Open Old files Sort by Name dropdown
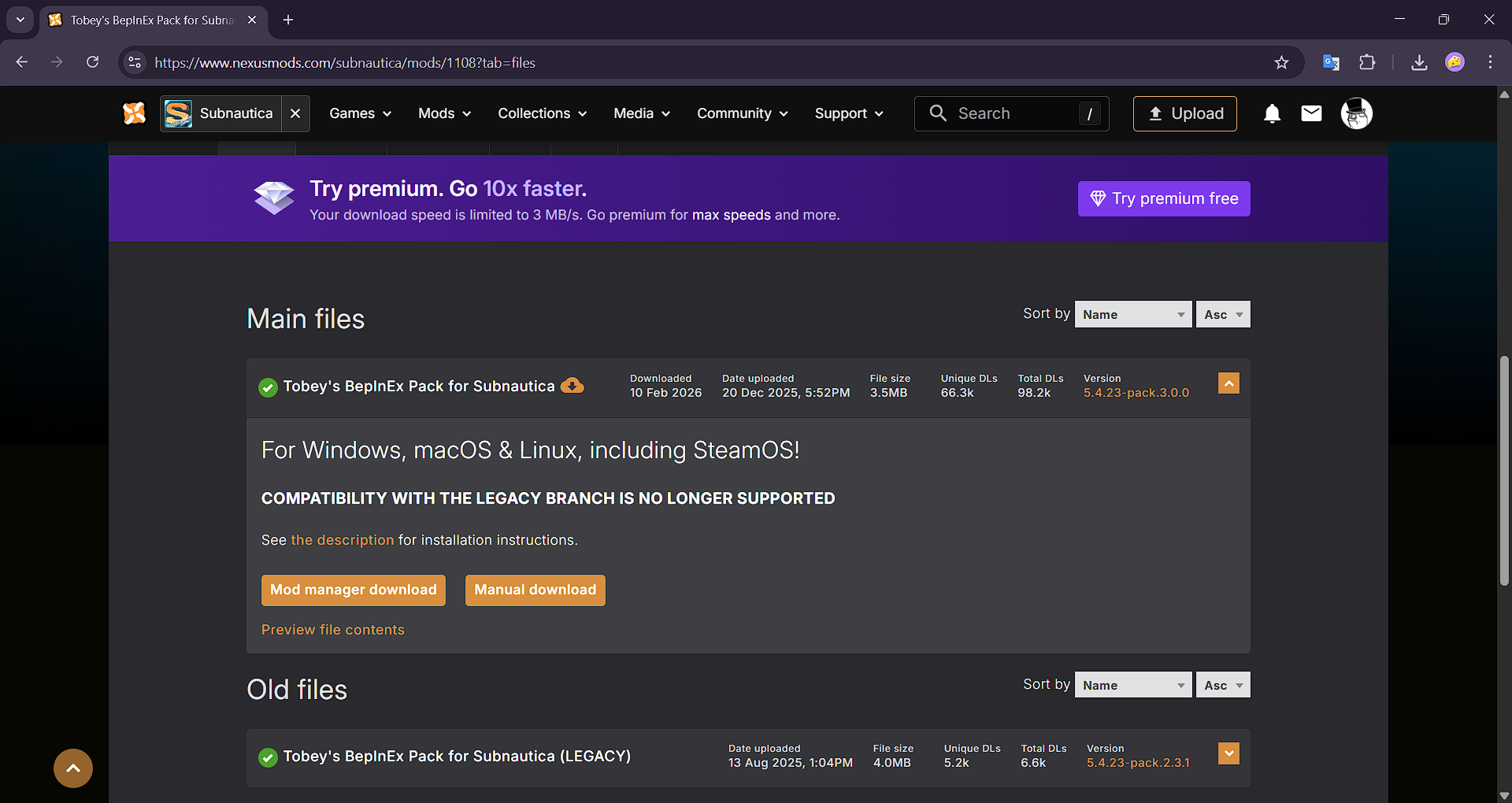The image size is (1512, 803). 1133,685
